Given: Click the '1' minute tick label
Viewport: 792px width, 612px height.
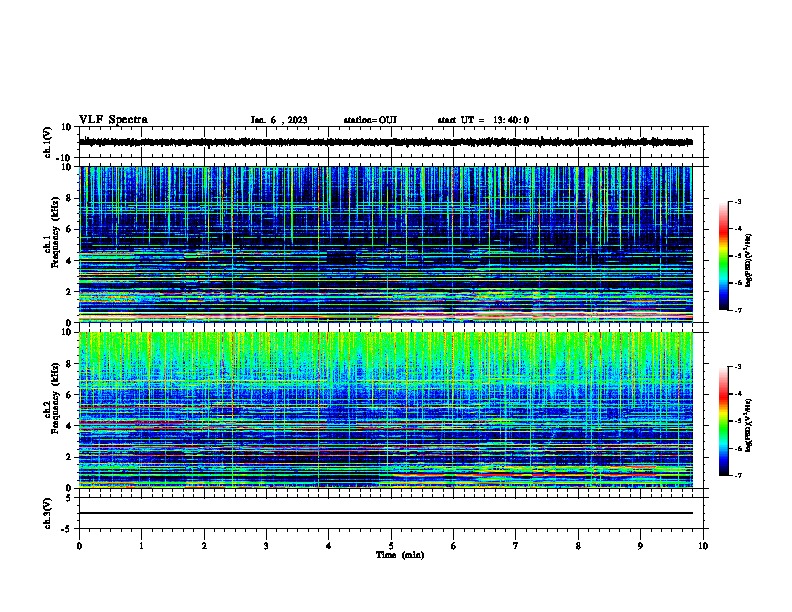Looking at the screenshot, I should tap(141, 546).
